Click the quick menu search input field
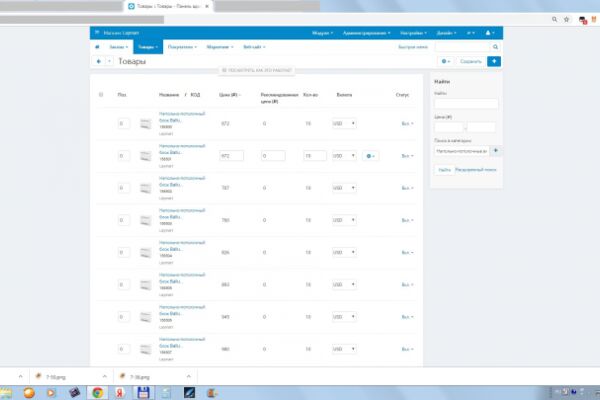Screen dimensions: 600x400 coord(463,47)
